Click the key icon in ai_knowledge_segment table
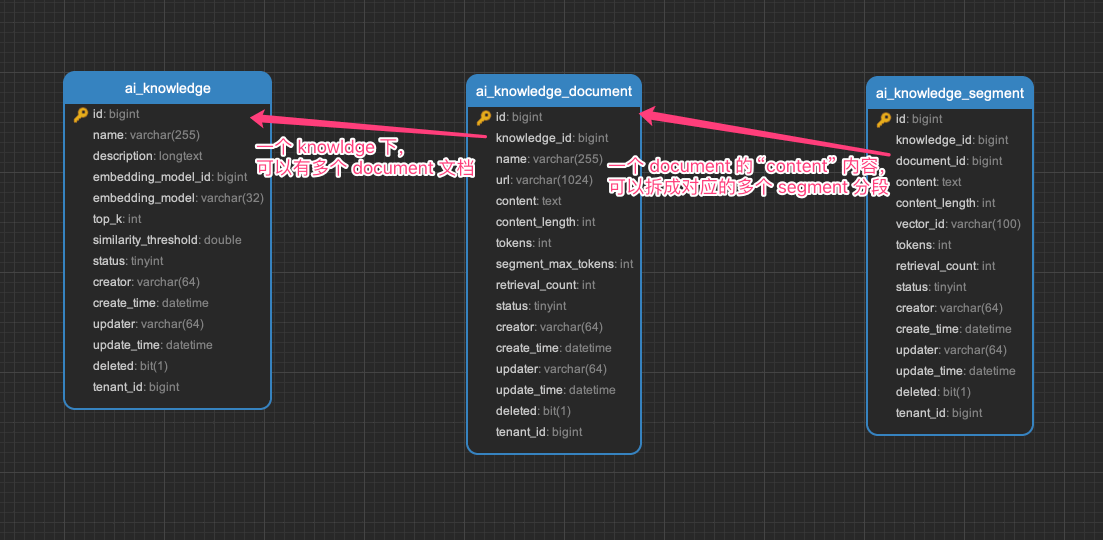Image resolution: width=1103 pixels, height=540 pixels. click(x=884, y=120)
